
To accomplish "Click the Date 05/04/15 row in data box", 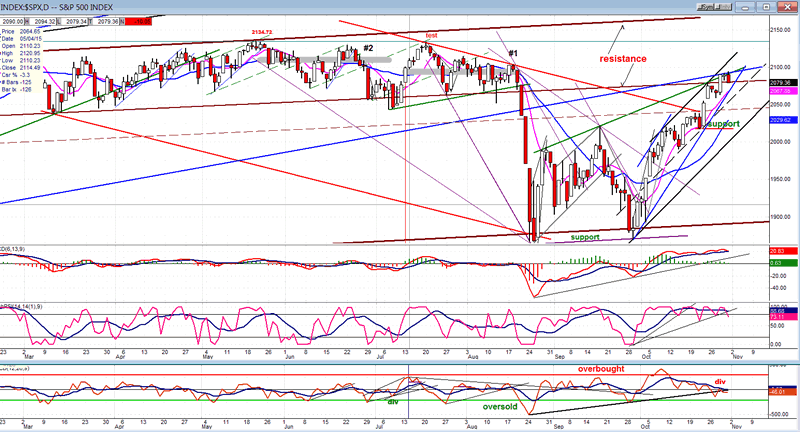I will pos(21,39).
